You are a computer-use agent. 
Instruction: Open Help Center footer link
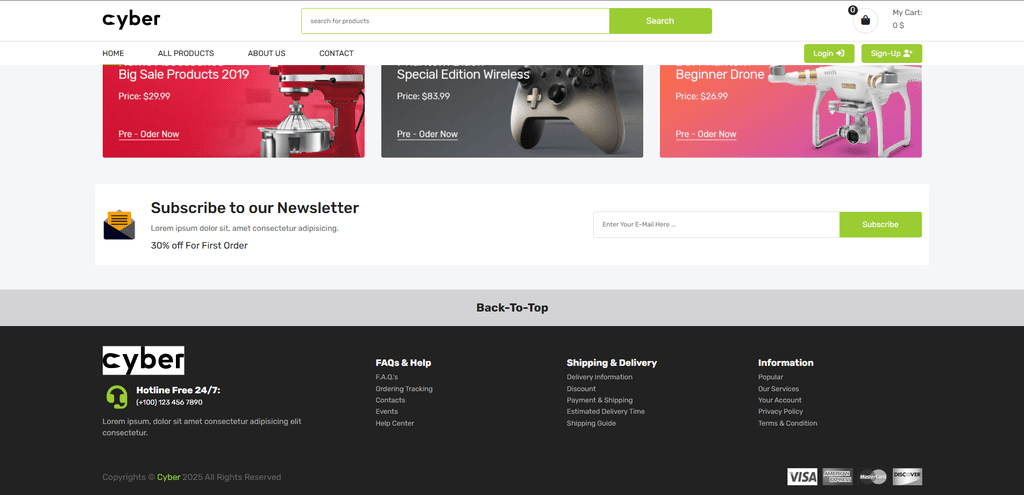394,424
